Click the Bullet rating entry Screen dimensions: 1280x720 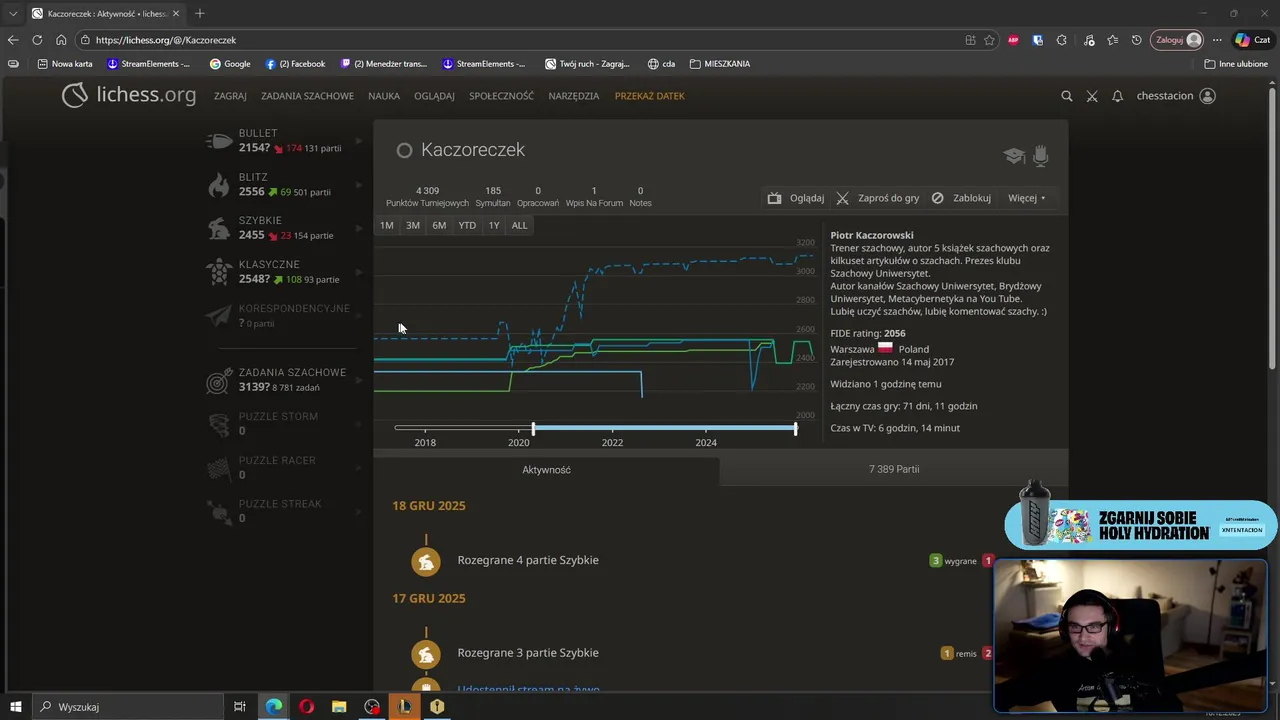[286, 141]
